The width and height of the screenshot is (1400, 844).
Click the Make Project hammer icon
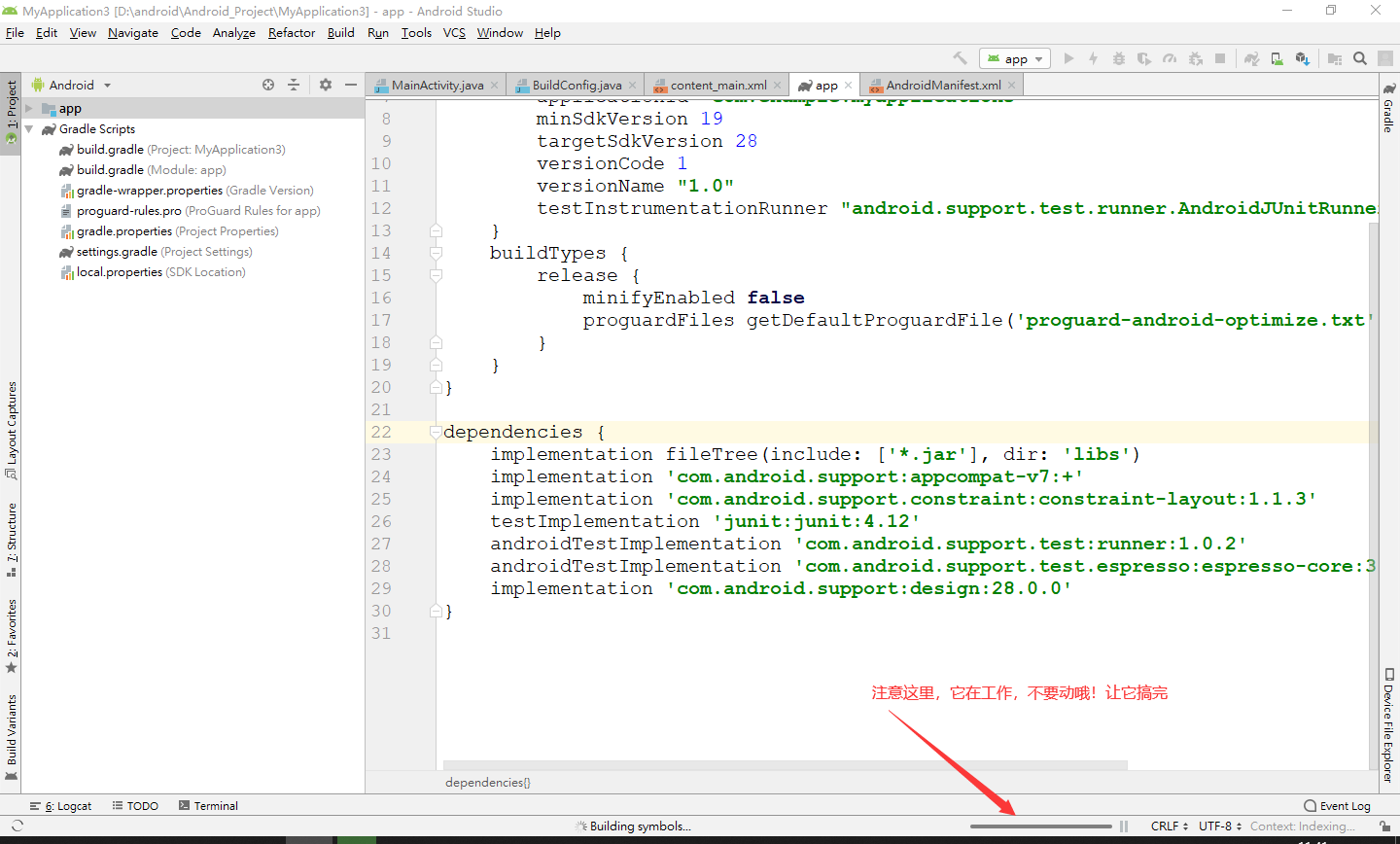pos(960,58)
